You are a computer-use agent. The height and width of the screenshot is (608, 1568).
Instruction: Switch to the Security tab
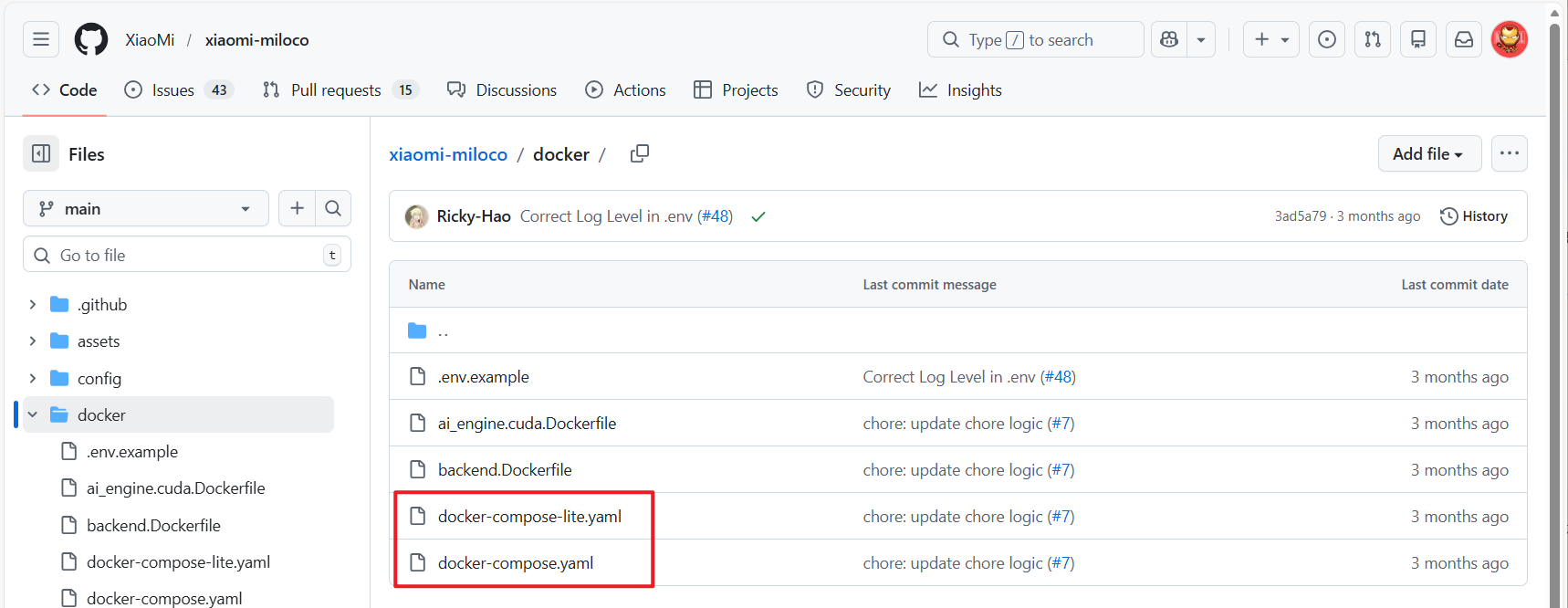849,89
